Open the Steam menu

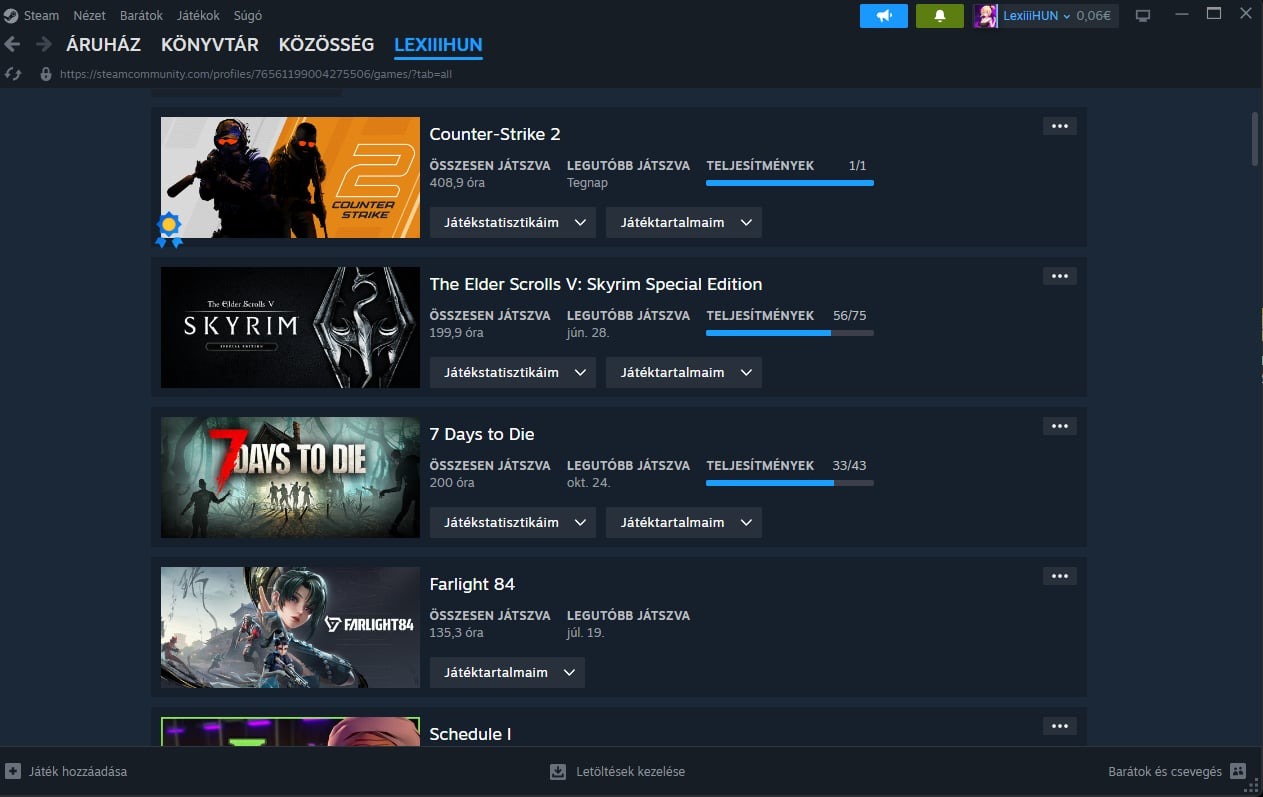41,16
